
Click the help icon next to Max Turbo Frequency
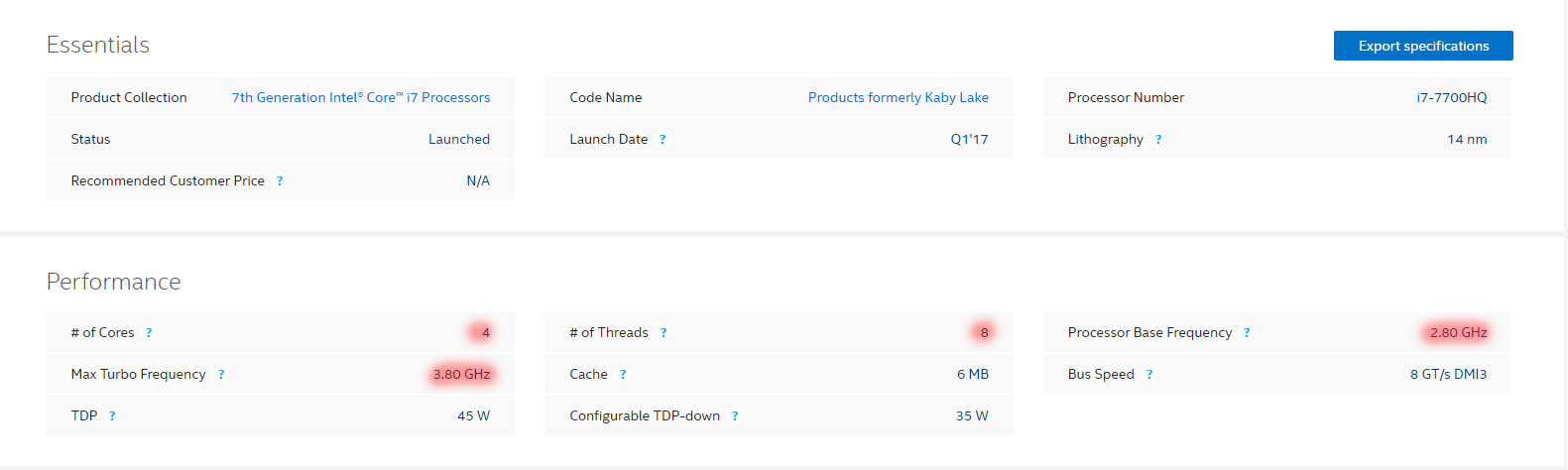click(221, 375)
